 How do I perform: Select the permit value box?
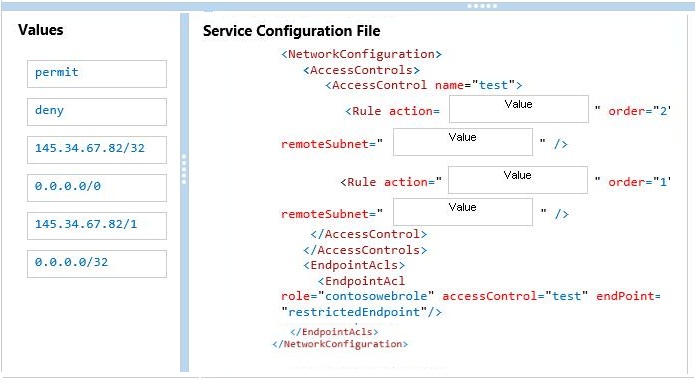[x=97, y=74]
